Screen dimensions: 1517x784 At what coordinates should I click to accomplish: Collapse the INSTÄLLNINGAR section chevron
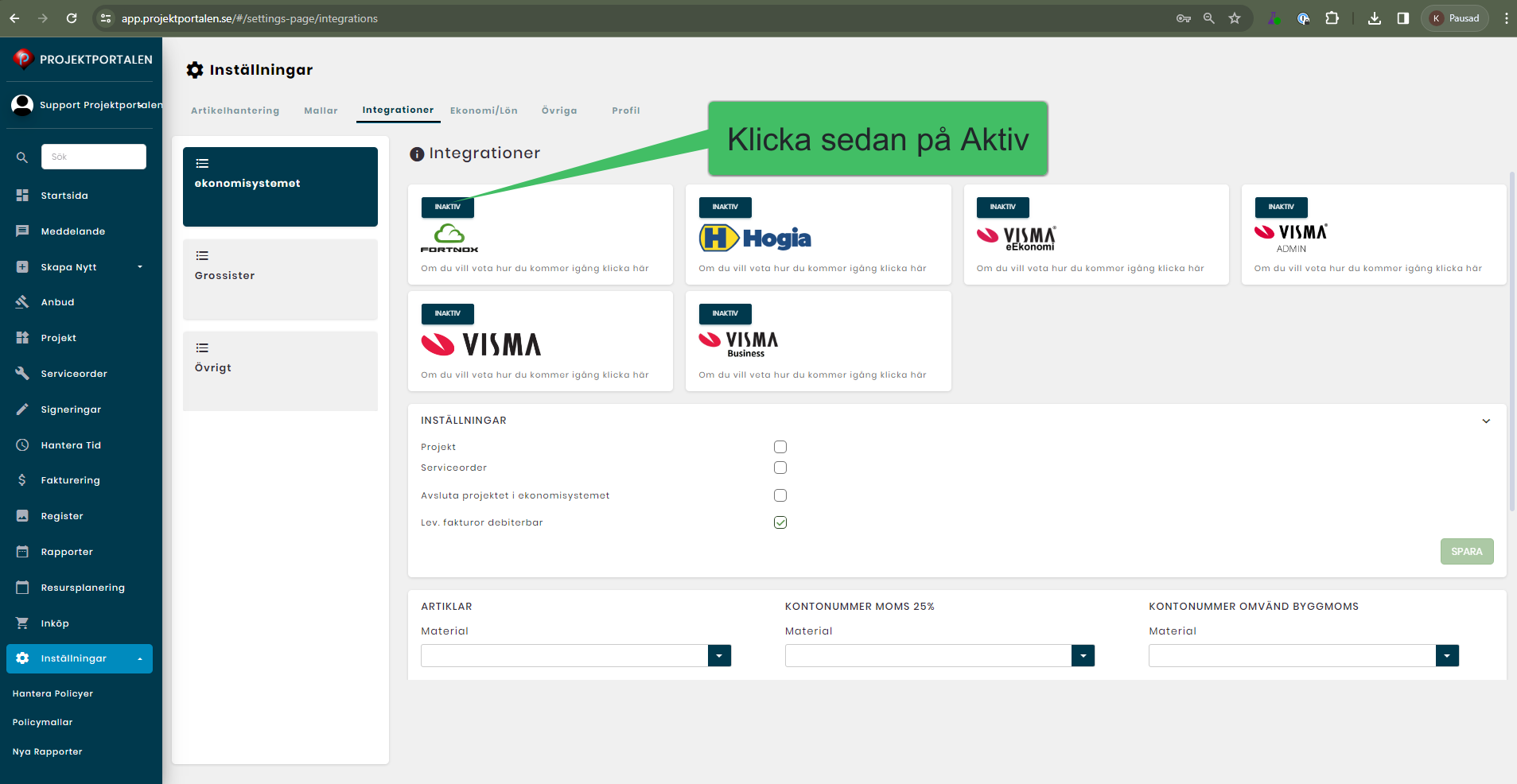tap(1486, 421)
